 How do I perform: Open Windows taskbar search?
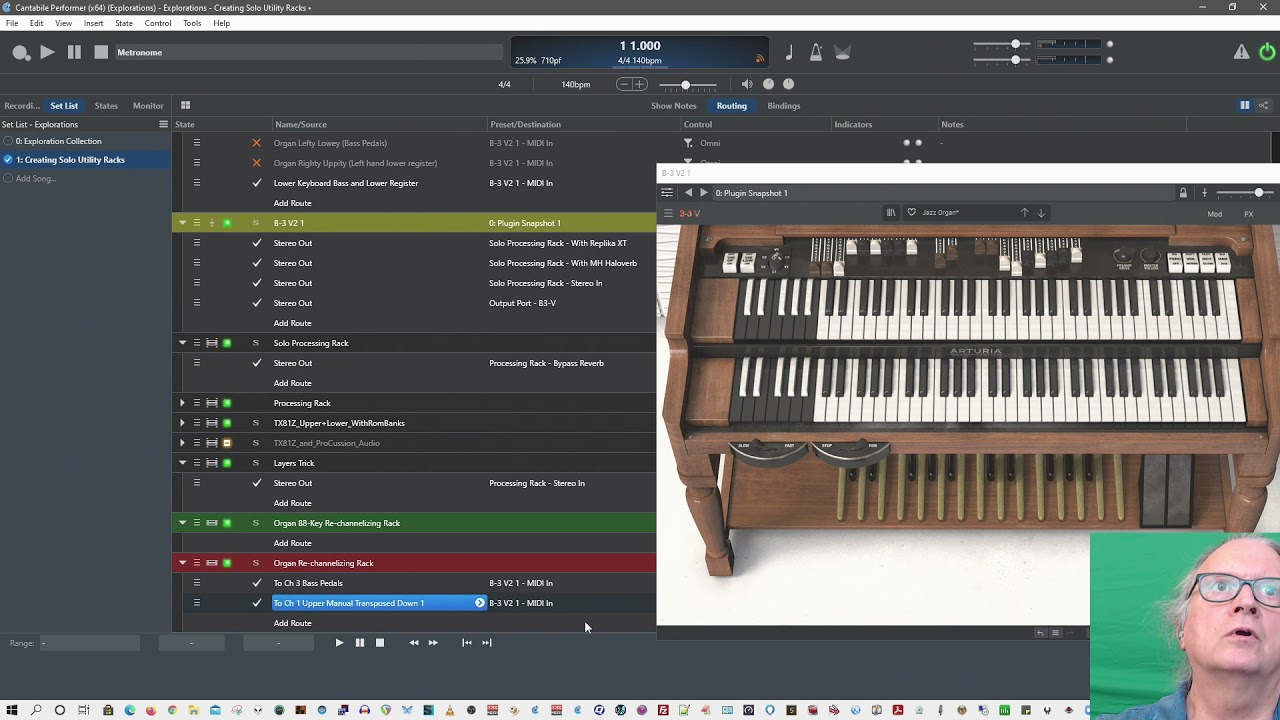pyautogui.click(x=36, y=710)
